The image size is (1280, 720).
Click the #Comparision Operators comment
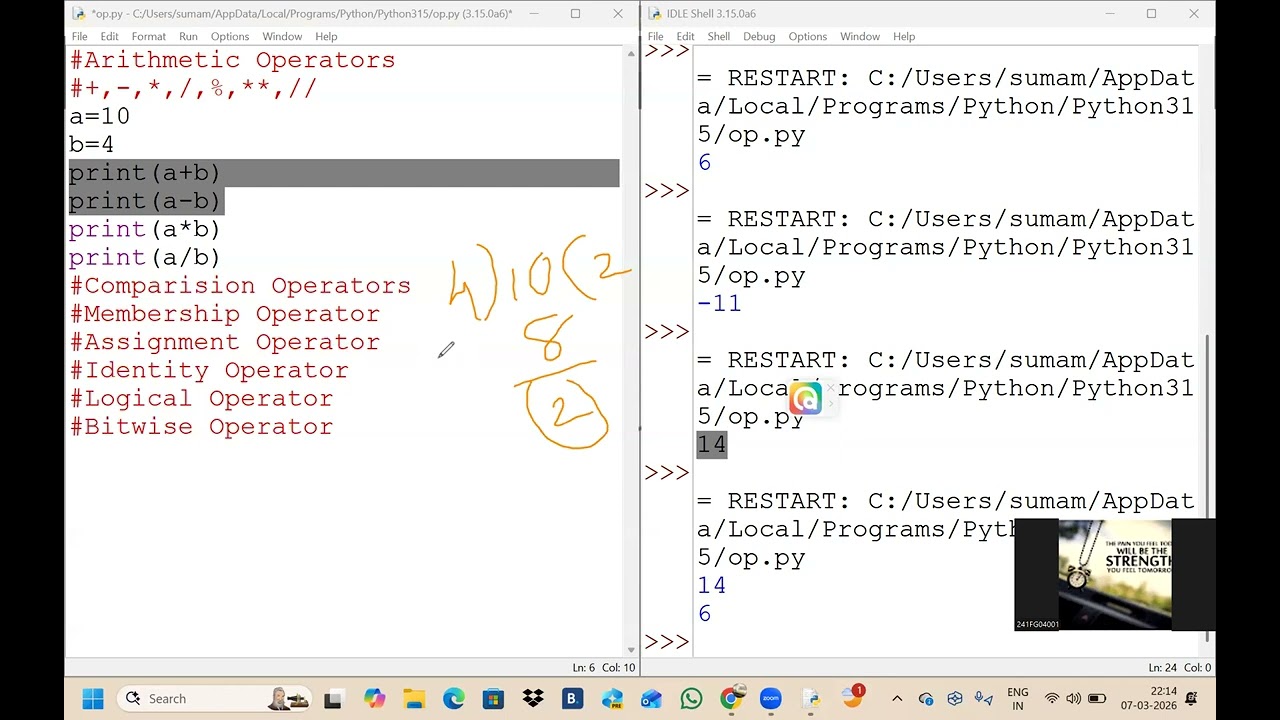[x=240, y=286]
